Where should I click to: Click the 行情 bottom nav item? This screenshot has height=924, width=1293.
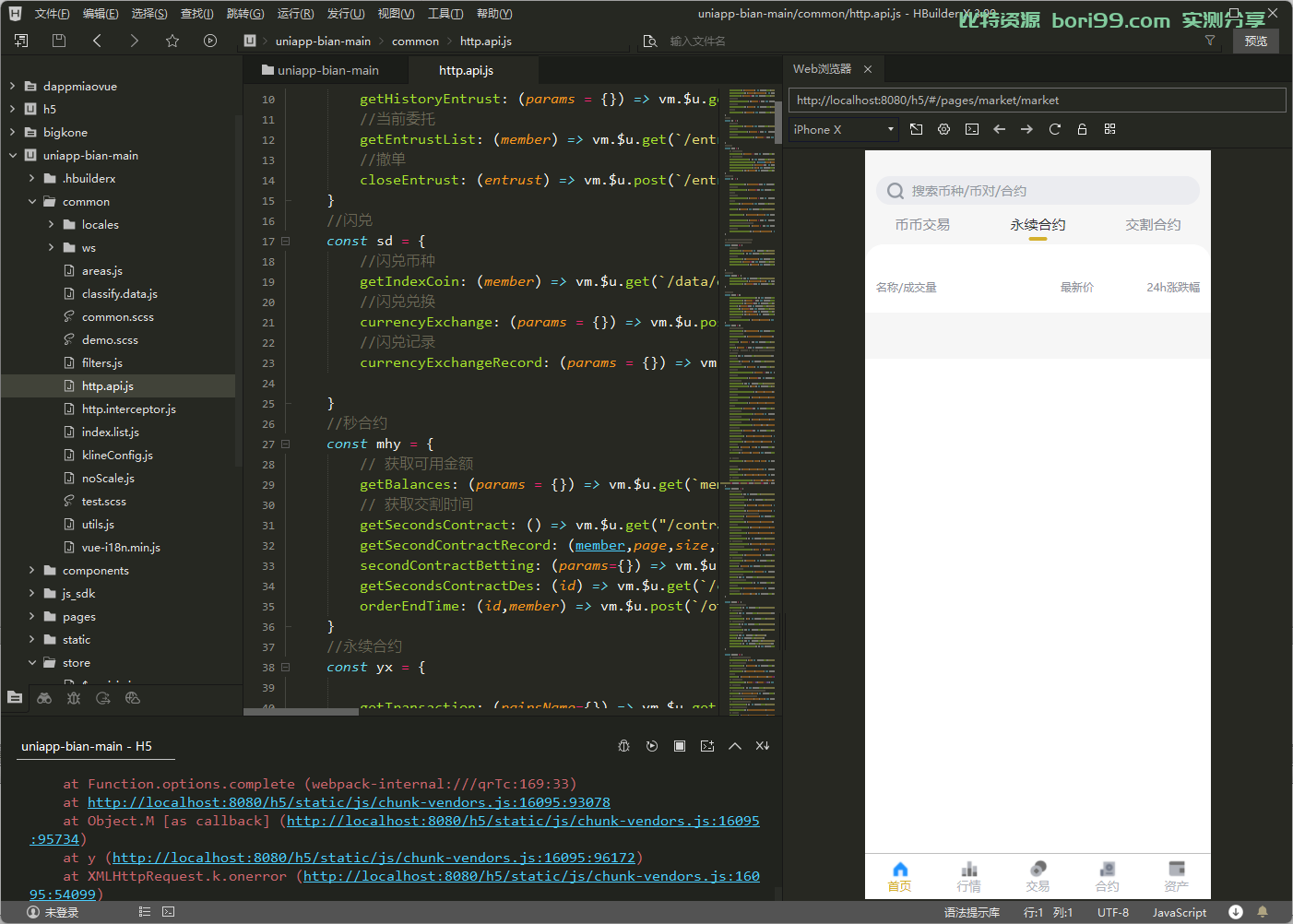click(968, 877)
